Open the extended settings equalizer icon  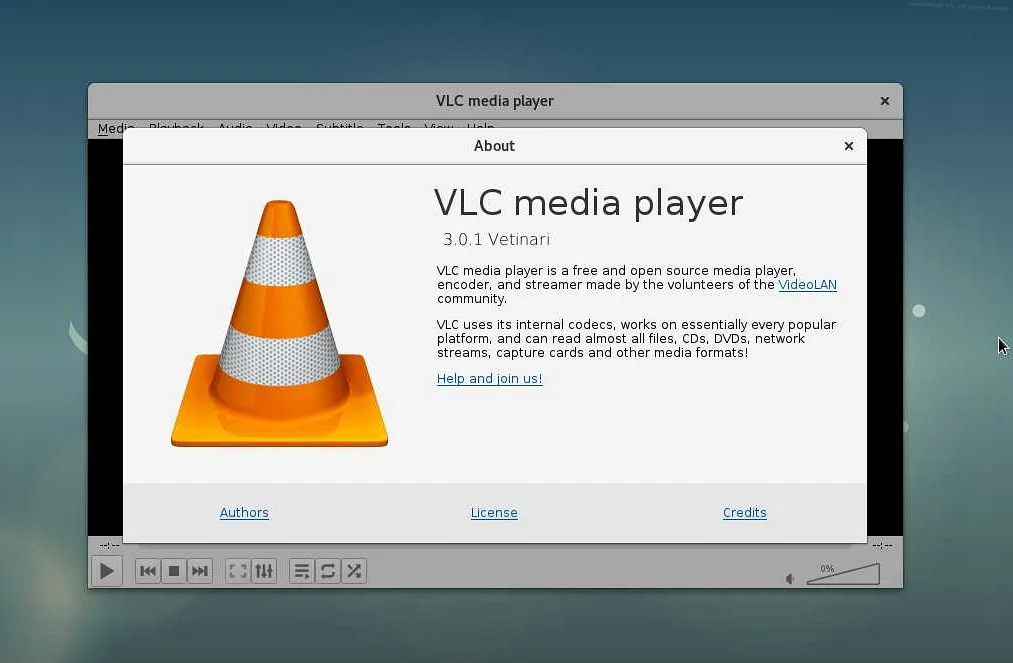264,571
